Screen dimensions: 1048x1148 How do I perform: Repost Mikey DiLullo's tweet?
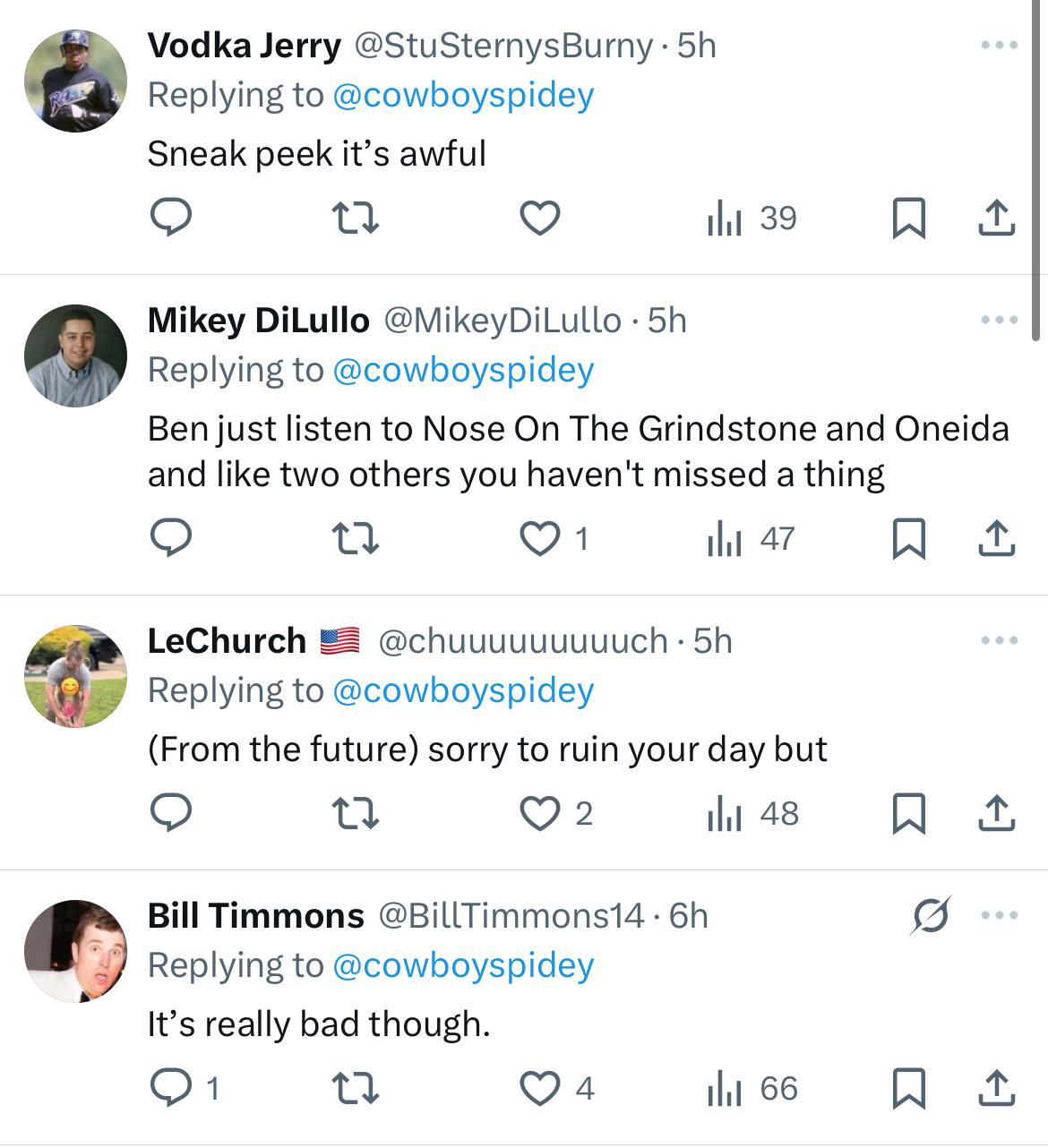(x=356, y=538)
